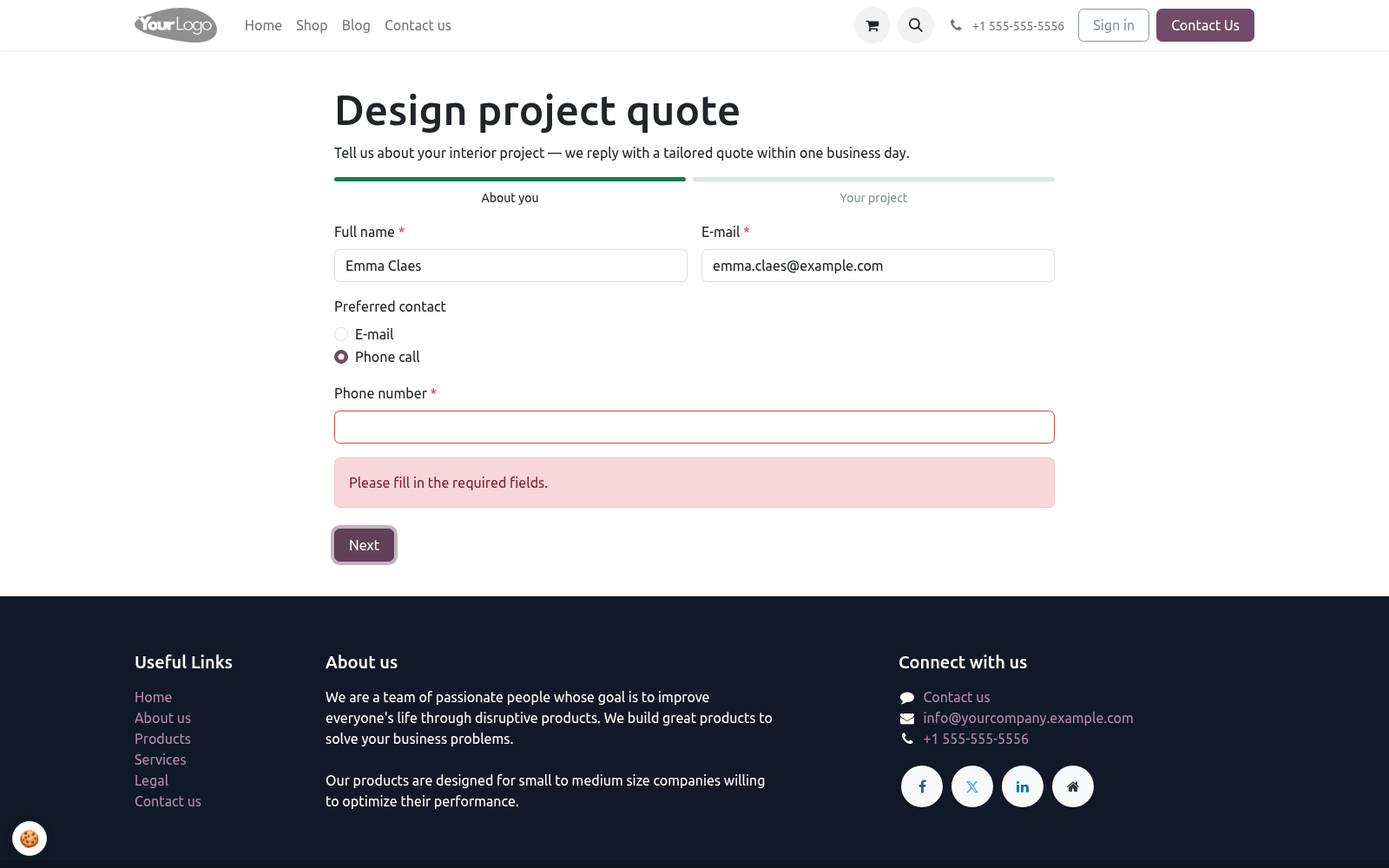Open Blog in top navigation
This screenshot has width=1389, height=868.
coord(356,25)
